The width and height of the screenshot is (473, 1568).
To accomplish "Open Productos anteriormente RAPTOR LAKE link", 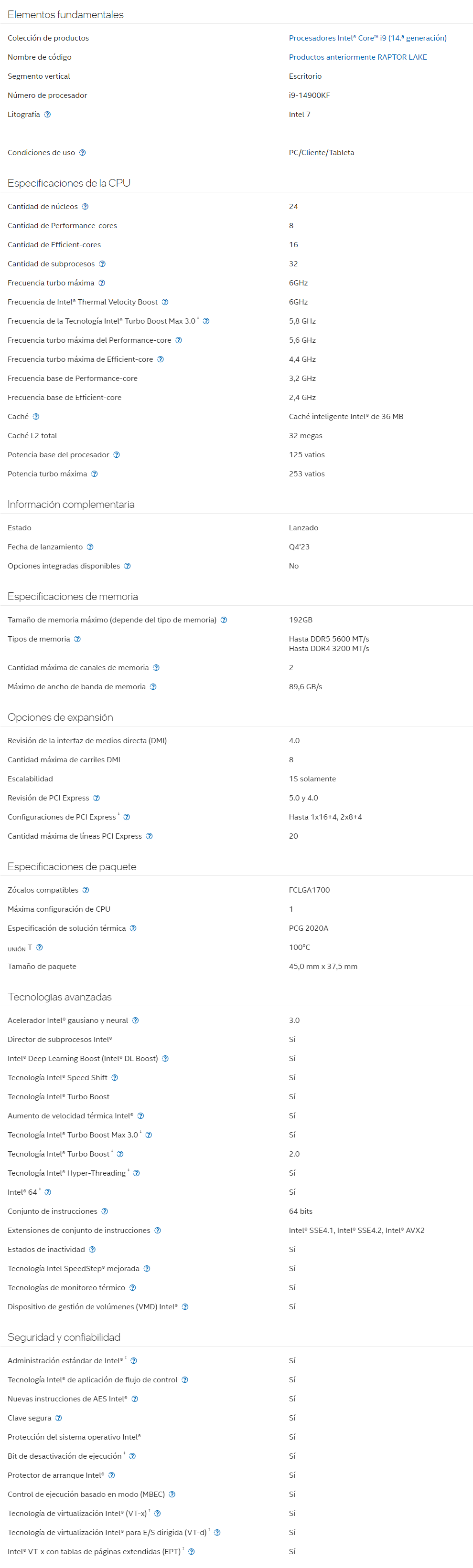I will pos(358,57).
